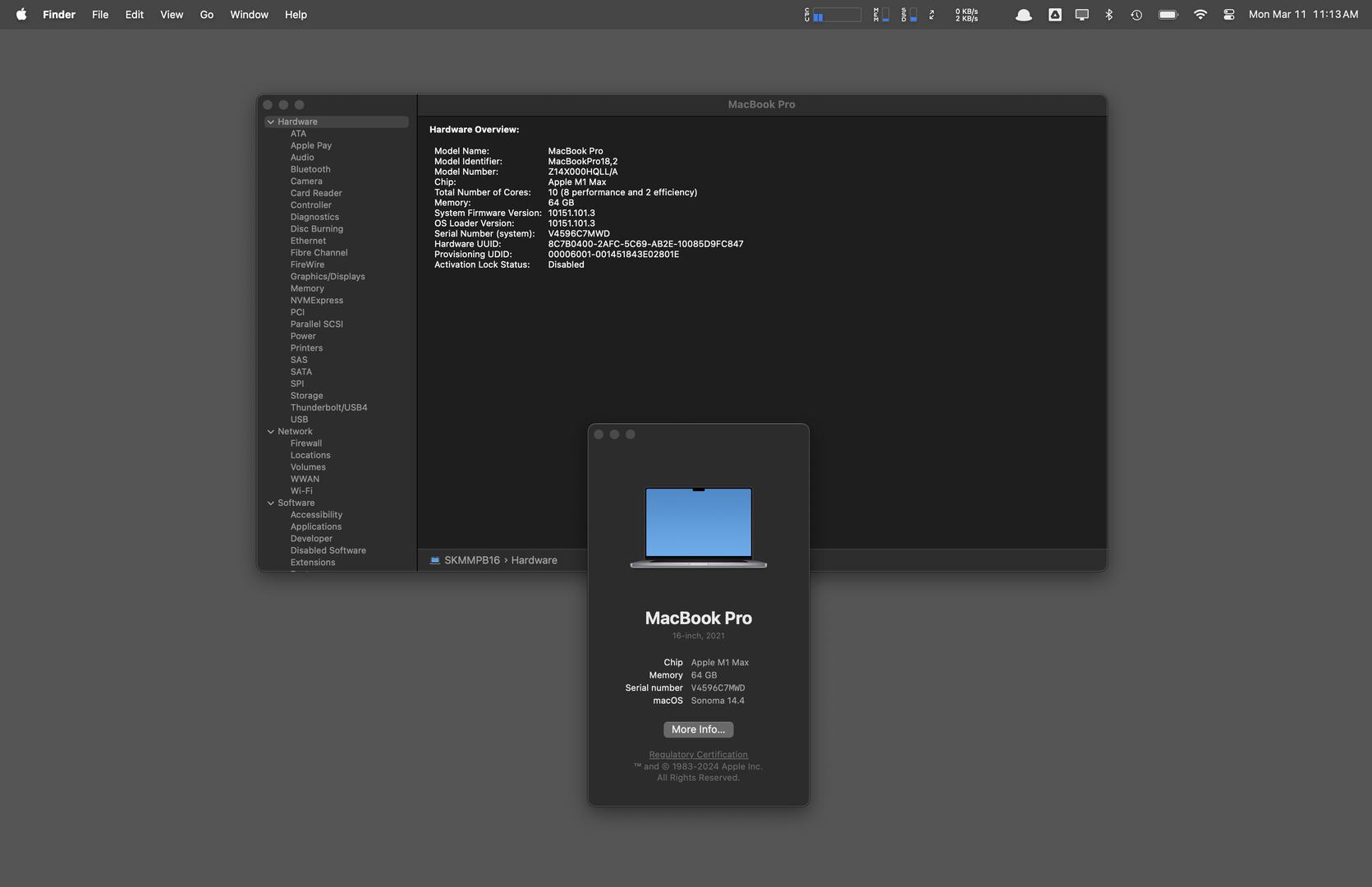Select Wi-Fi under Network
This screenshot has width=1372, height=887.
301,491
